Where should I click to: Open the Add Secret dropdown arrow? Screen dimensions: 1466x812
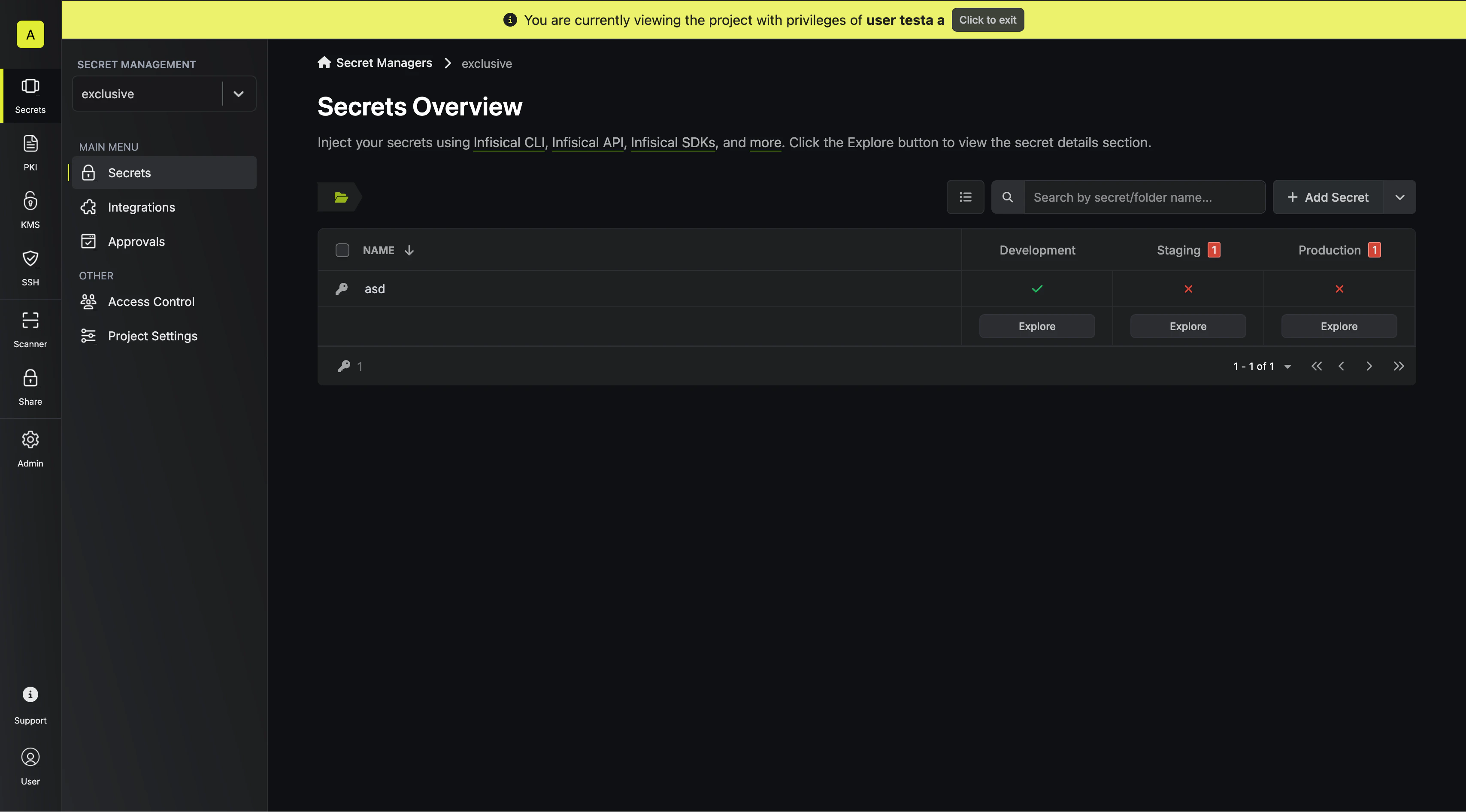click(1399, 197)
